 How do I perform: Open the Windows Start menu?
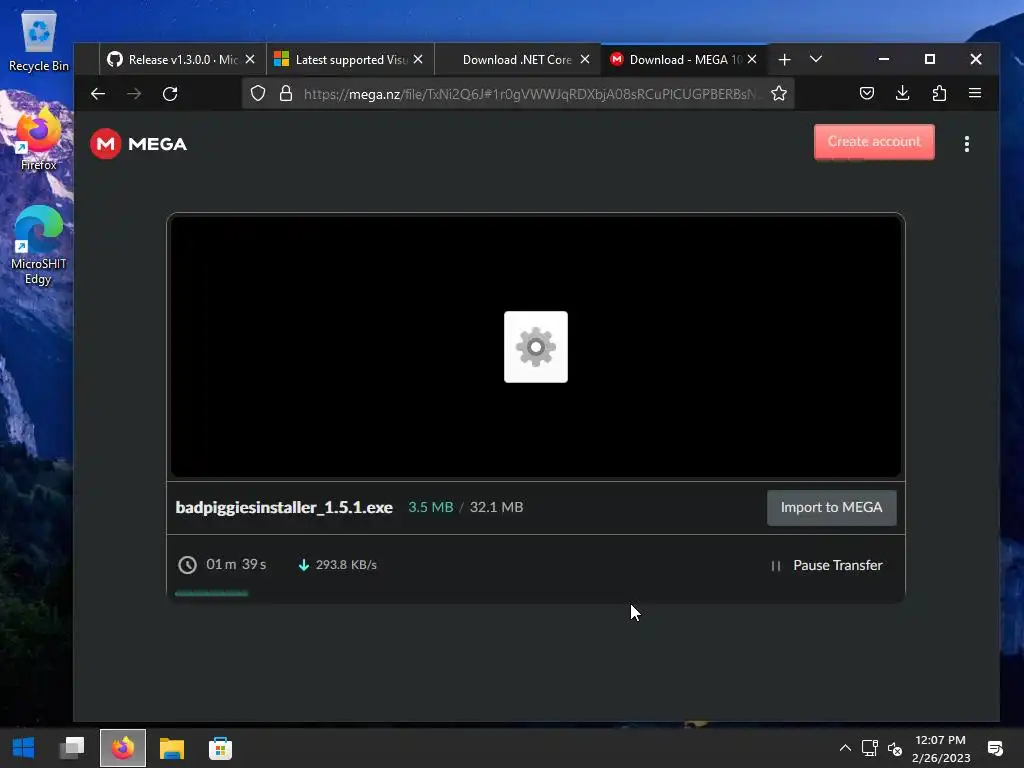(x=24, y=748)
